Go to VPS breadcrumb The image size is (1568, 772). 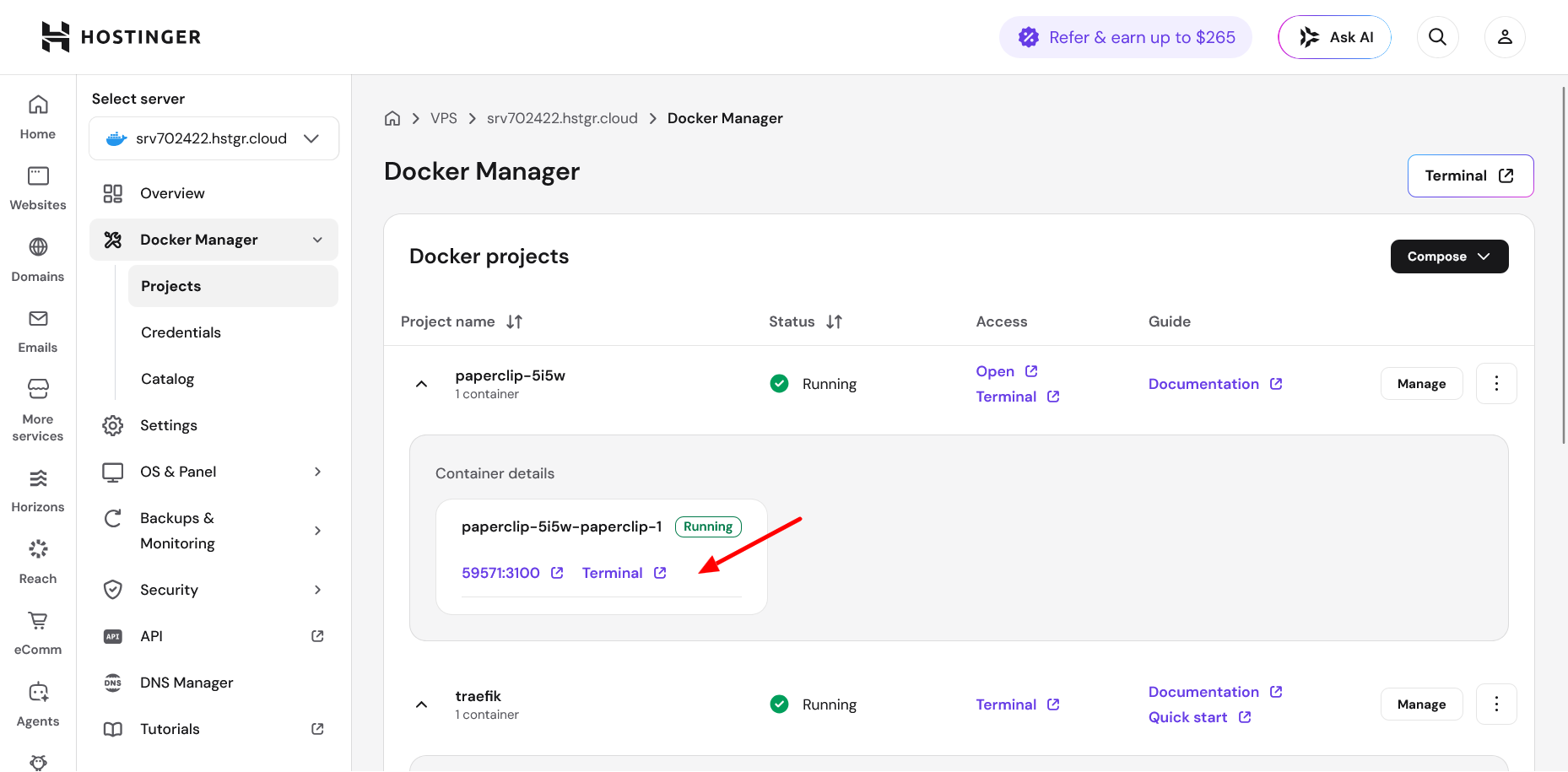(444, 118)
